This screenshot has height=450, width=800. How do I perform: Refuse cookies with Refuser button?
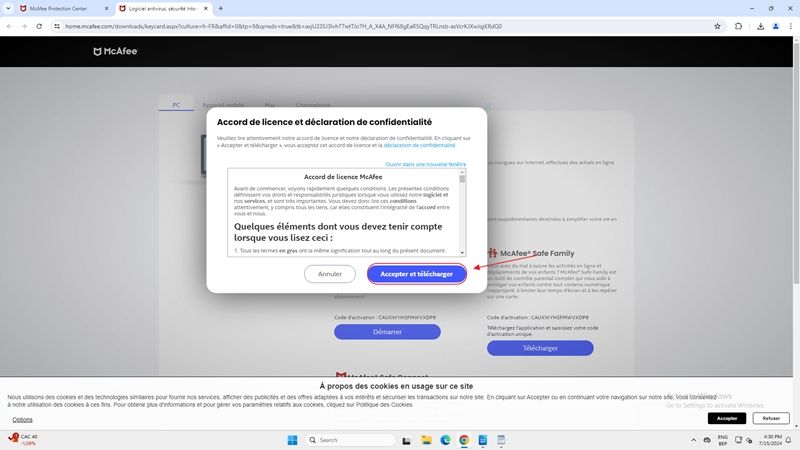tap(771, 418)
